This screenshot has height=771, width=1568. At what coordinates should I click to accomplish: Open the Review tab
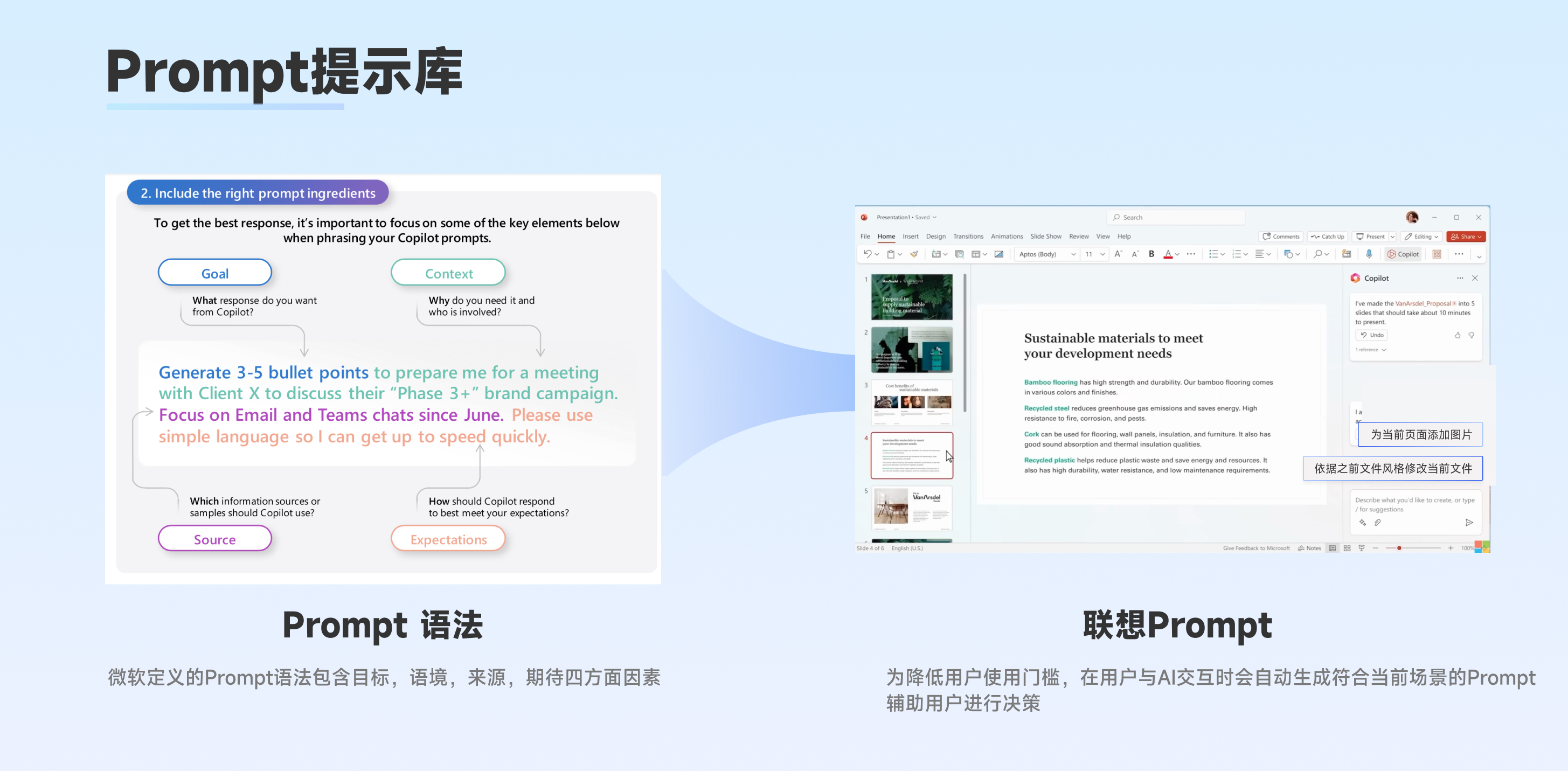[1079, 236]
